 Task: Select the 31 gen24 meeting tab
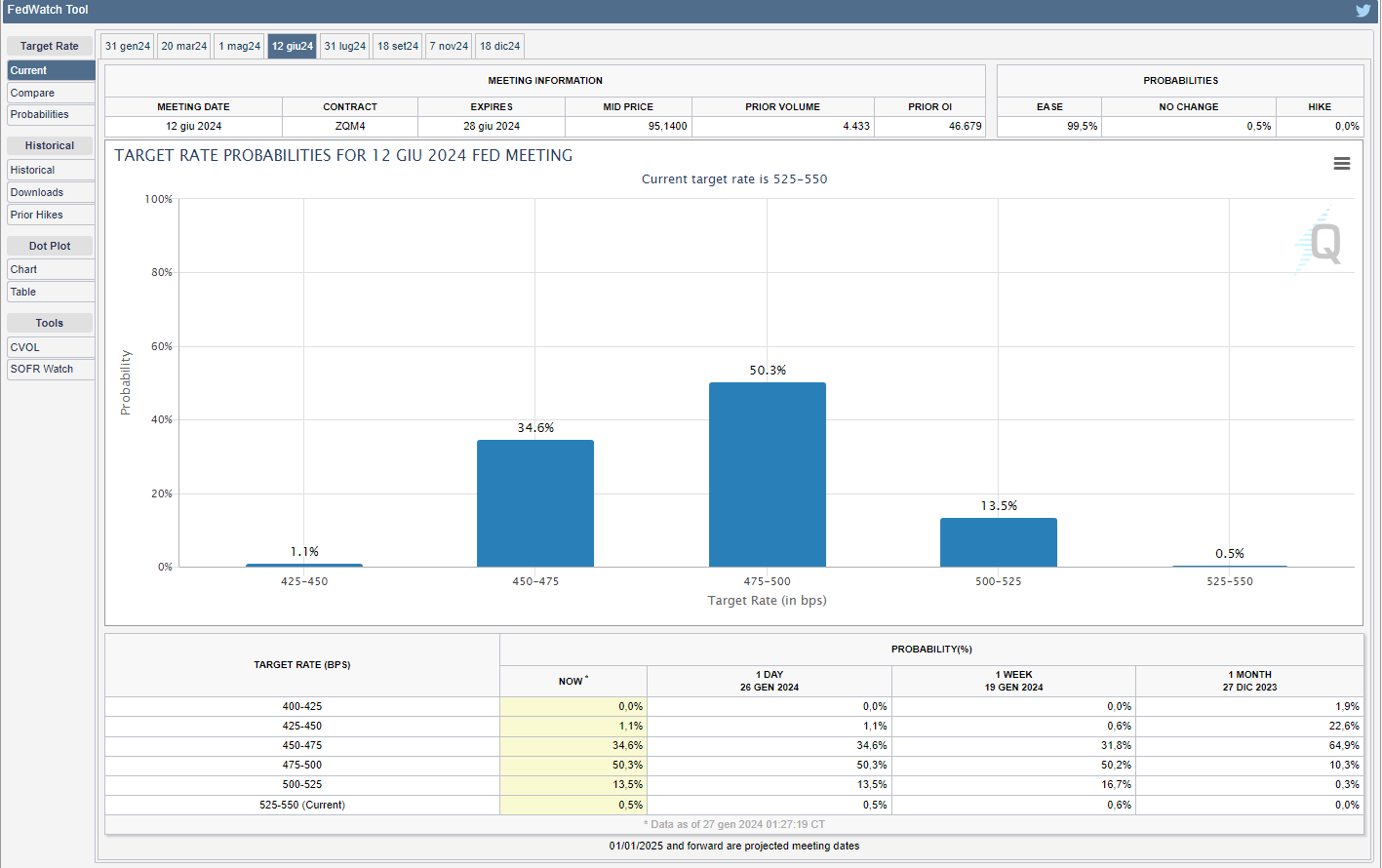pyautogui.click(x=128, y=46)
